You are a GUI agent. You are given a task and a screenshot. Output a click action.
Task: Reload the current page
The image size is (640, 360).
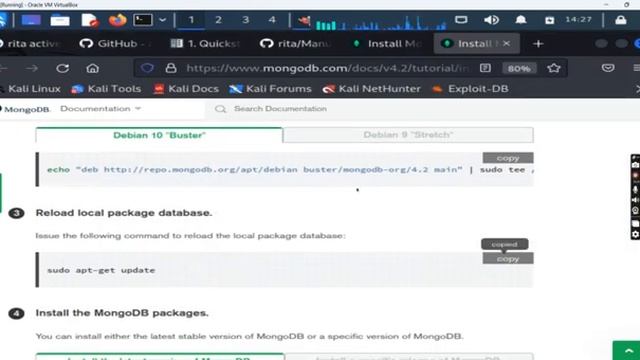pyautogui.click(x=62, y=68)
